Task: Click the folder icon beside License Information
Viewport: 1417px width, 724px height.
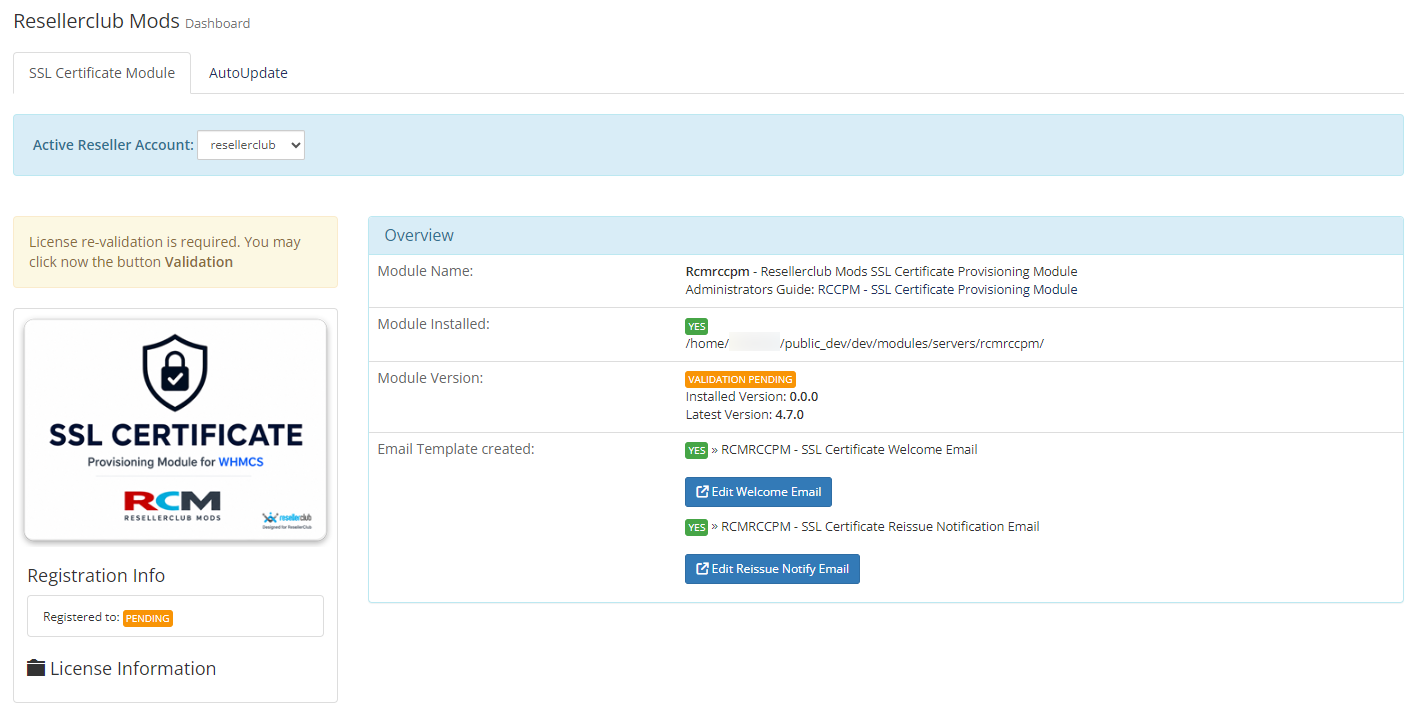Action: pyautogui.click(x=36, y=668)
